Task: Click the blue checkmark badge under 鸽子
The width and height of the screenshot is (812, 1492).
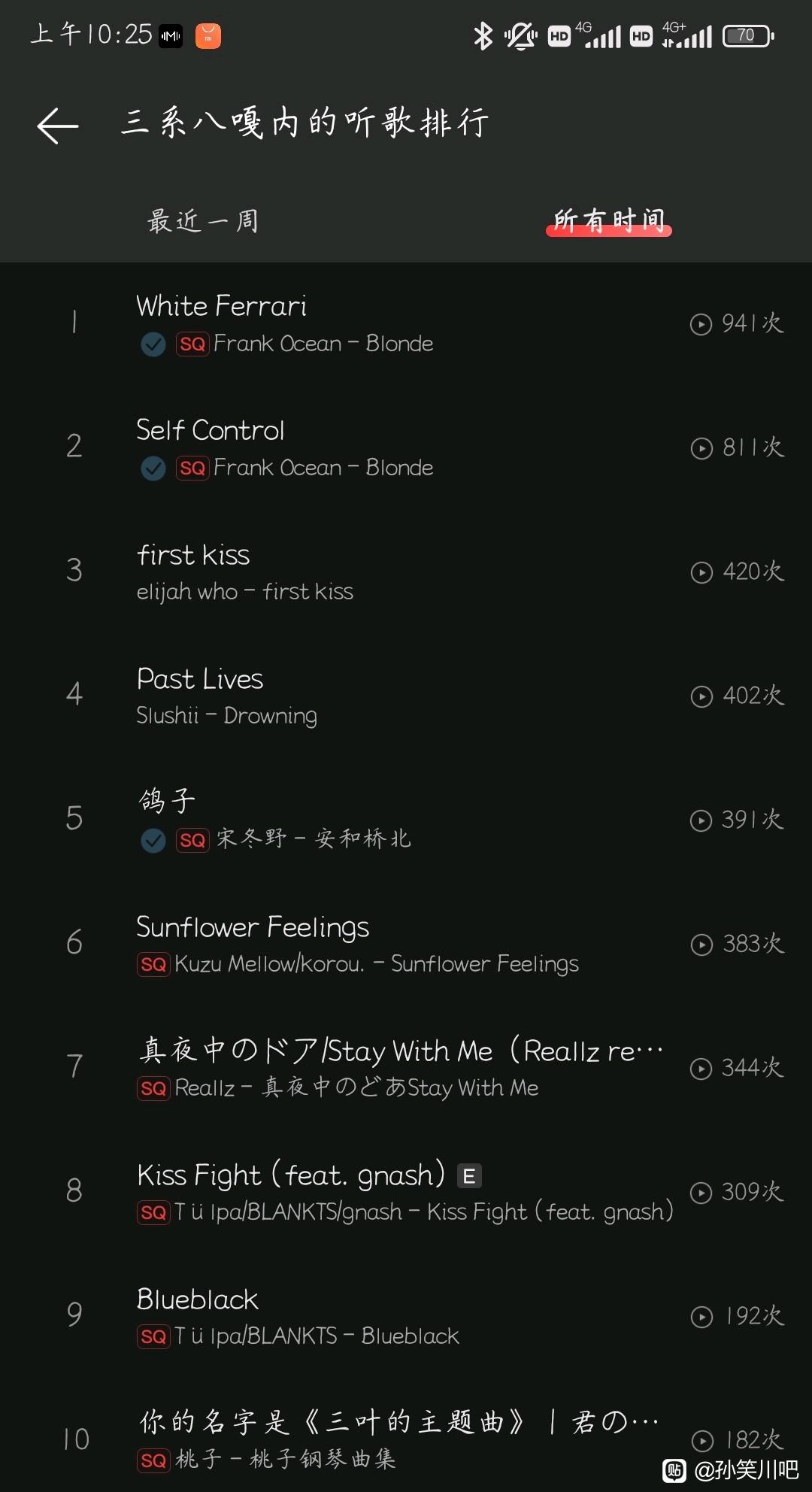Action: click(x=153, y=840)
